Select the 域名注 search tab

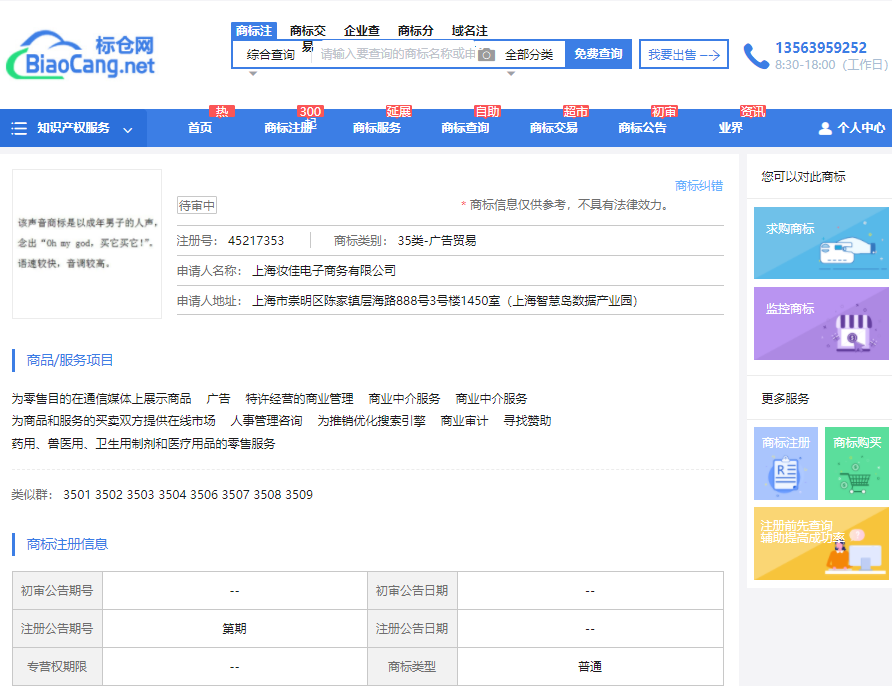click(x=470, y=31)
